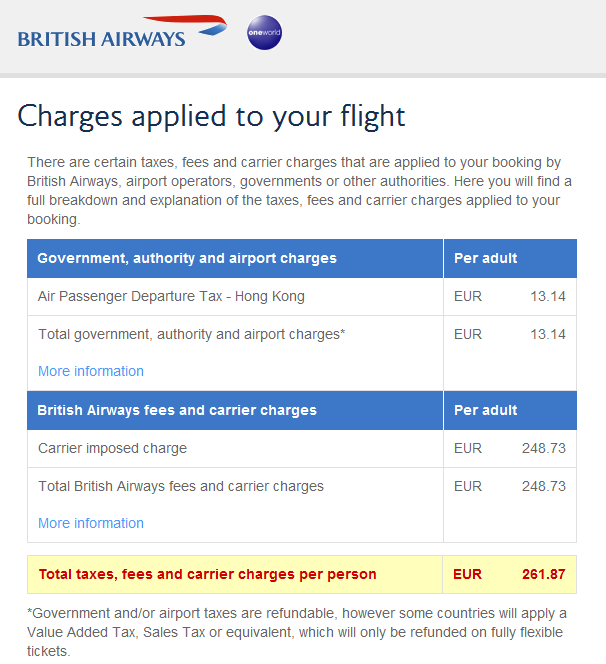The width and height of the screenshot is (606, 664).
Task: Open More information under government charges
Action: [91, 371]
